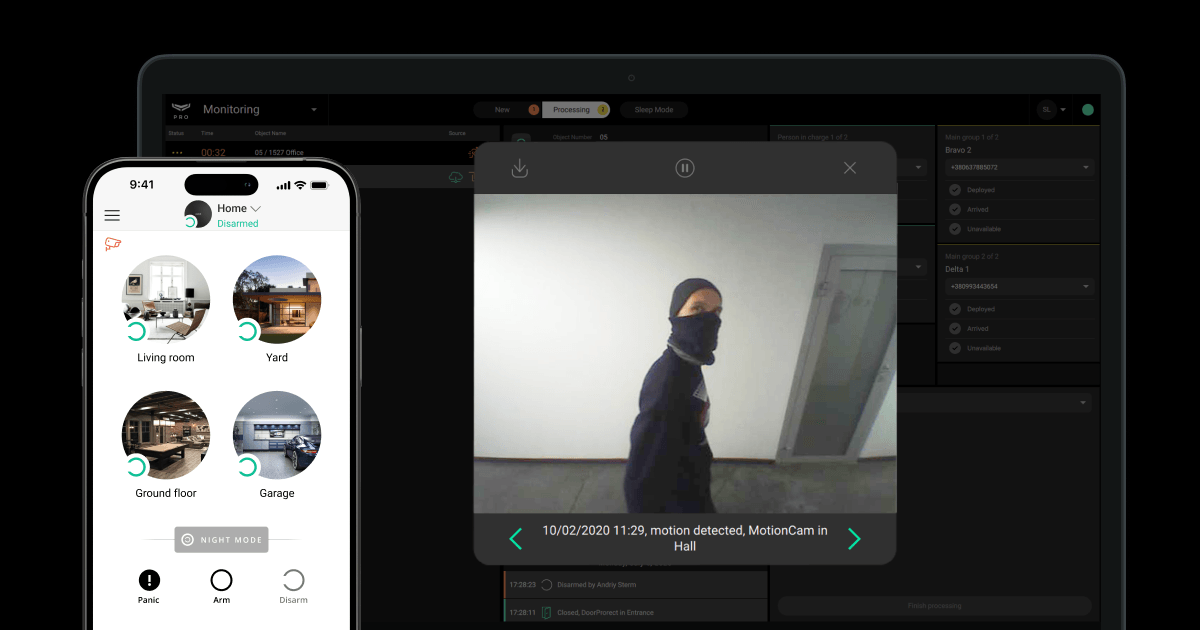The image size is (1200, 630).
Task: Sort incidents by Source column header
Action: [457, 133]
